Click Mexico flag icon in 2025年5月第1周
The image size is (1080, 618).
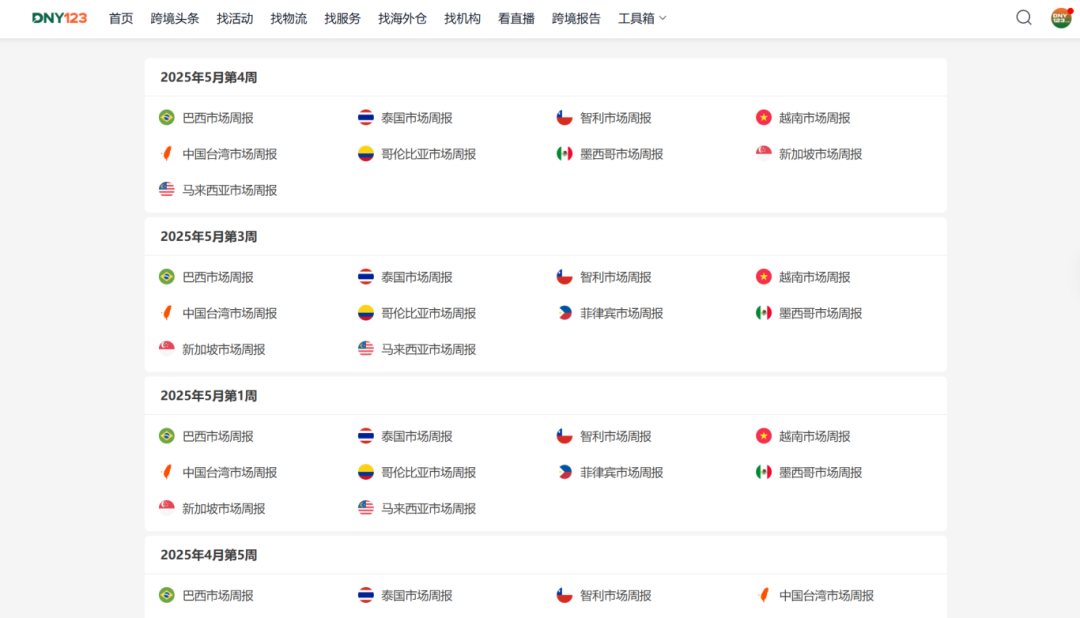764,472
